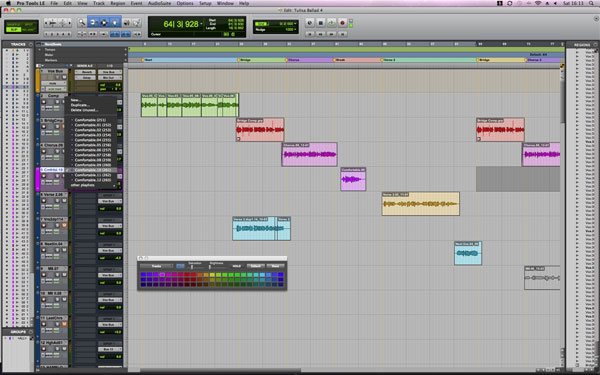Expand 'other playlists' submenu
600x375 pixels.
[x=92, y=185]
